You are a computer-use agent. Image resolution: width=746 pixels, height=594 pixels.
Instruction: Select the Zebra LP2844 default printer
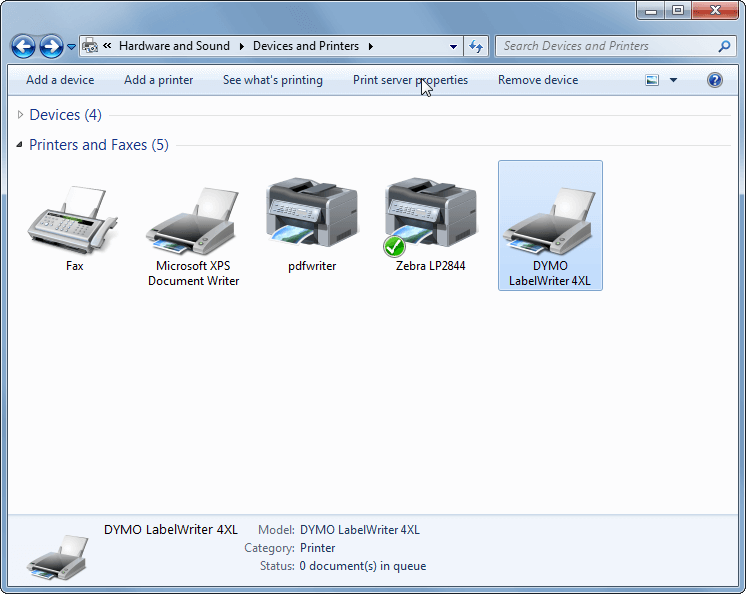pos(431,224)
